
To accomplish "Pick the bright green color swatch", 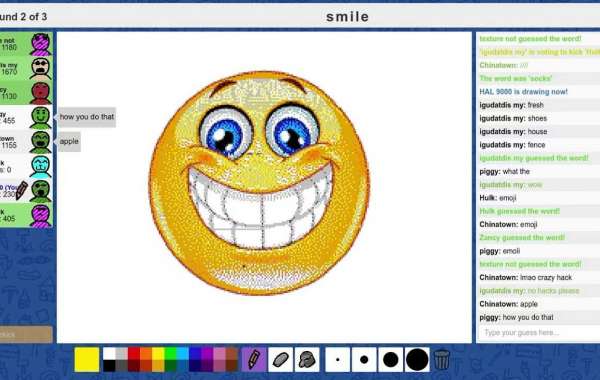I will pyautogui.click(x=171, y=354).
